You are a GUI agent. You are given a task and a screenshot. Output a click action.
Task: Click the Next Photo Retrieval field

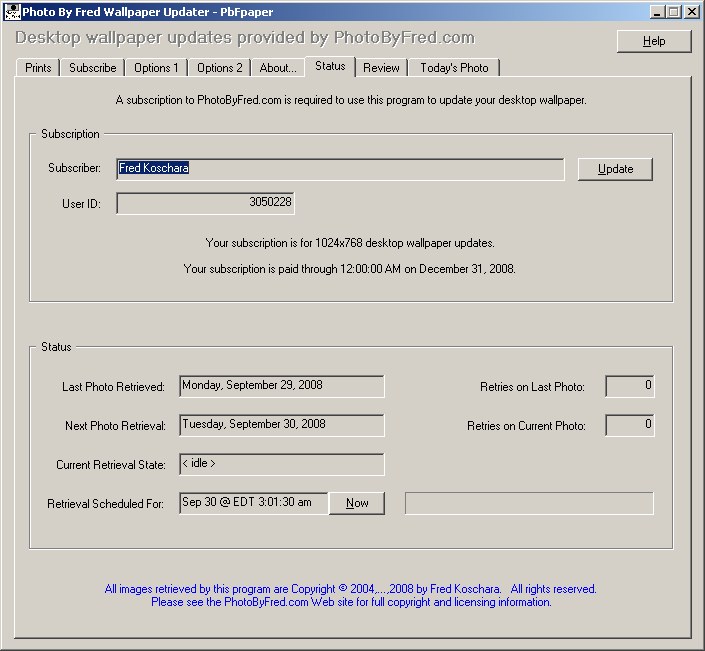[x=282, y=425]
